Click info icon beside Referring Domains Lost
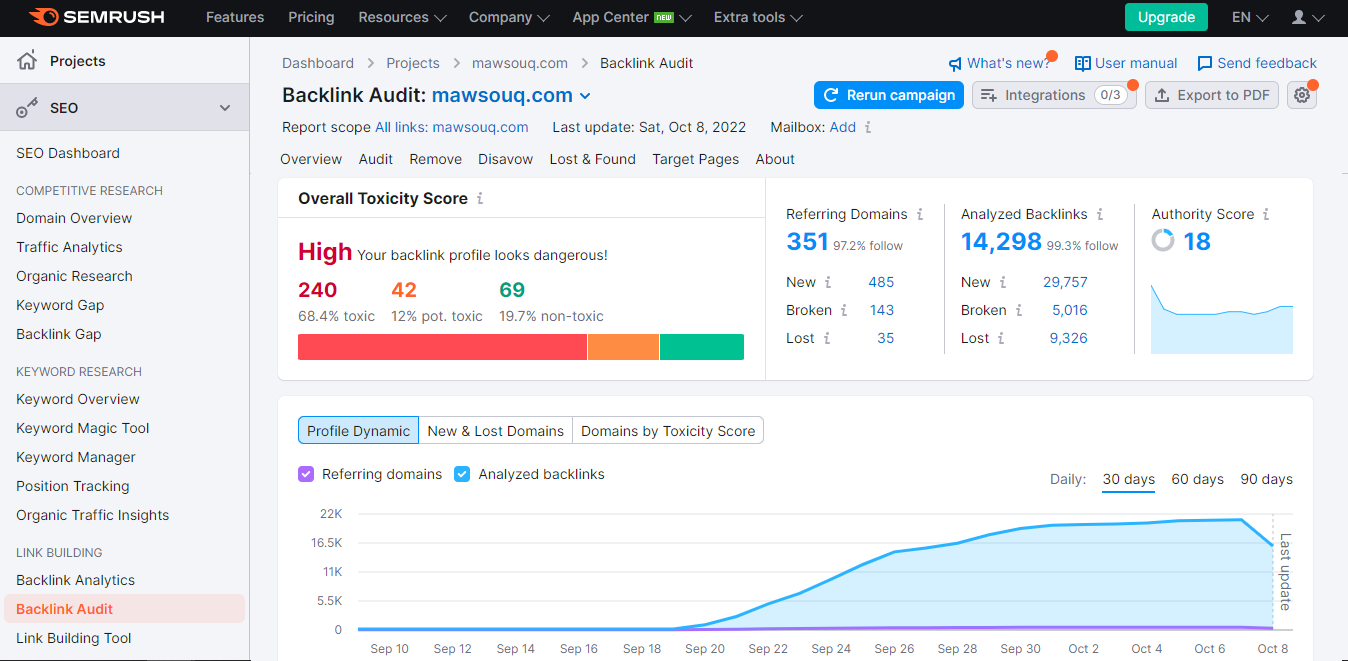Screen dimensions: 1348x661 827,339
